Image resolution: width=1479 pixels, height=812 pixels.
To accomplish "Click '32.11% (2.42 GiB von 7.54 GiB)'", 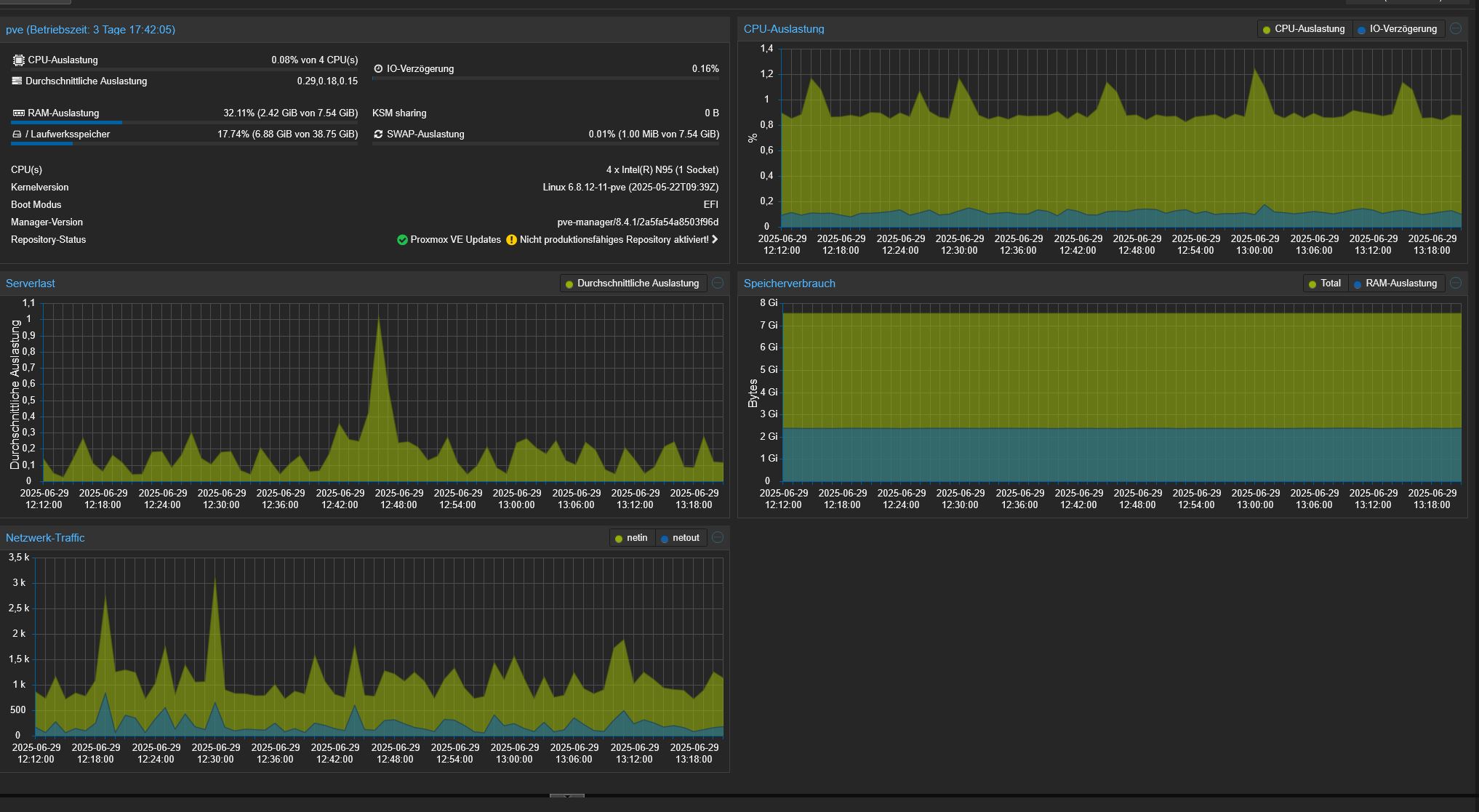I will pyautogui.click(x=291, y=113).
